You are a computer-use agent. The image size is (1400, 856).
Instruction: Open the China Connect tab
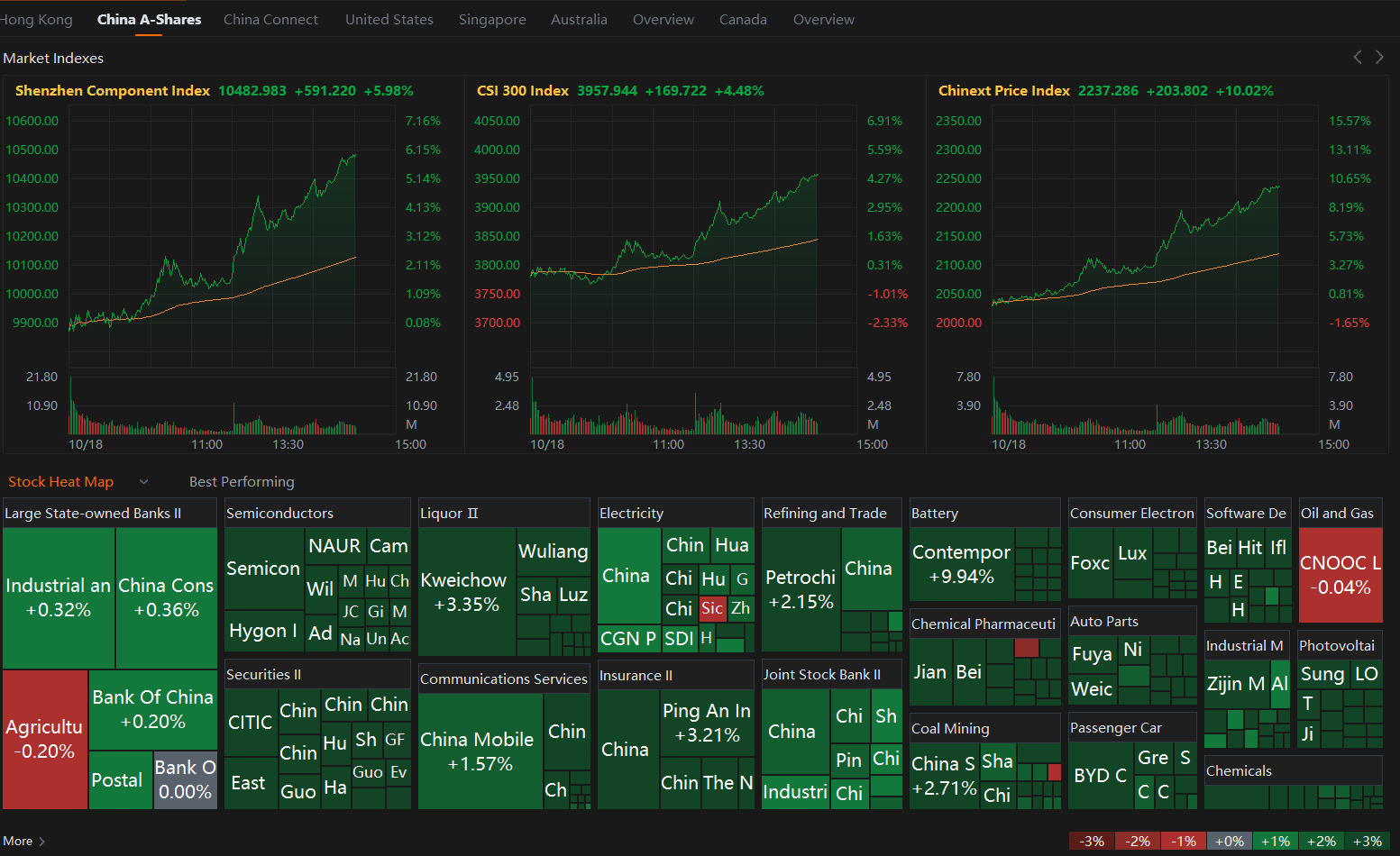pyautogui.click(x=270, y=19)
